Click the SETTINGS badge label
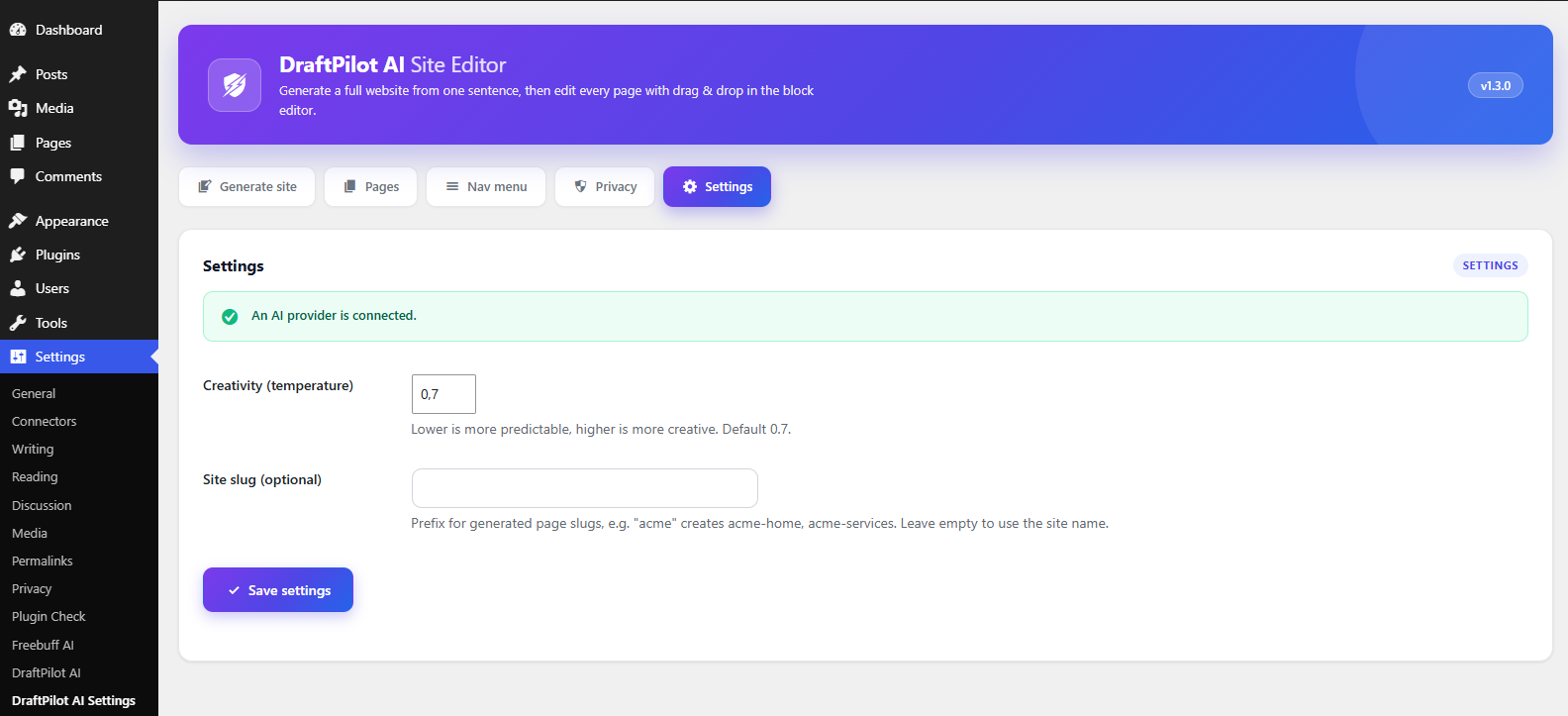 click(x=1490, y=265)
